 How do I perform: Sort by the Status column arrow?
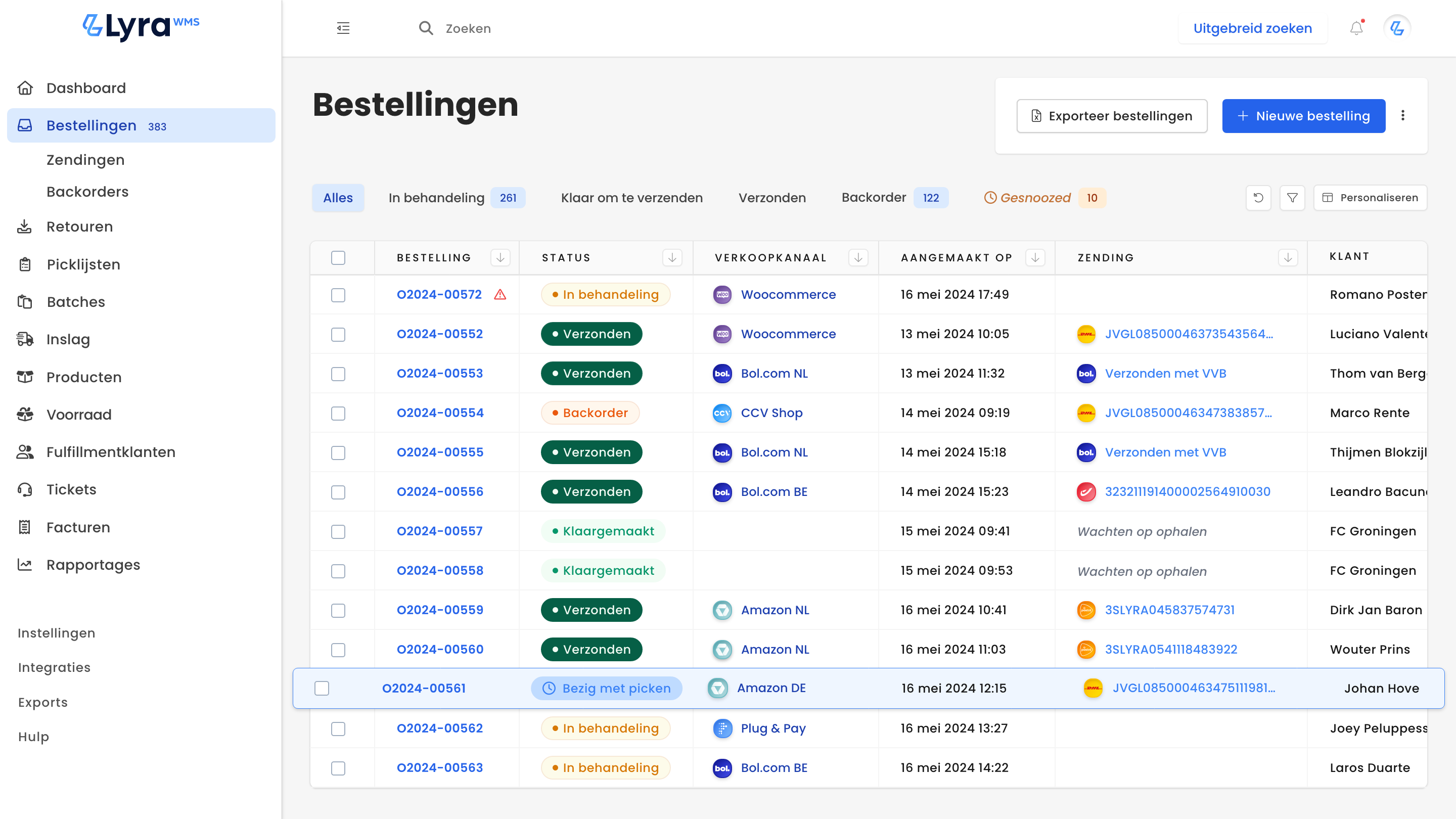pos(672,258)
